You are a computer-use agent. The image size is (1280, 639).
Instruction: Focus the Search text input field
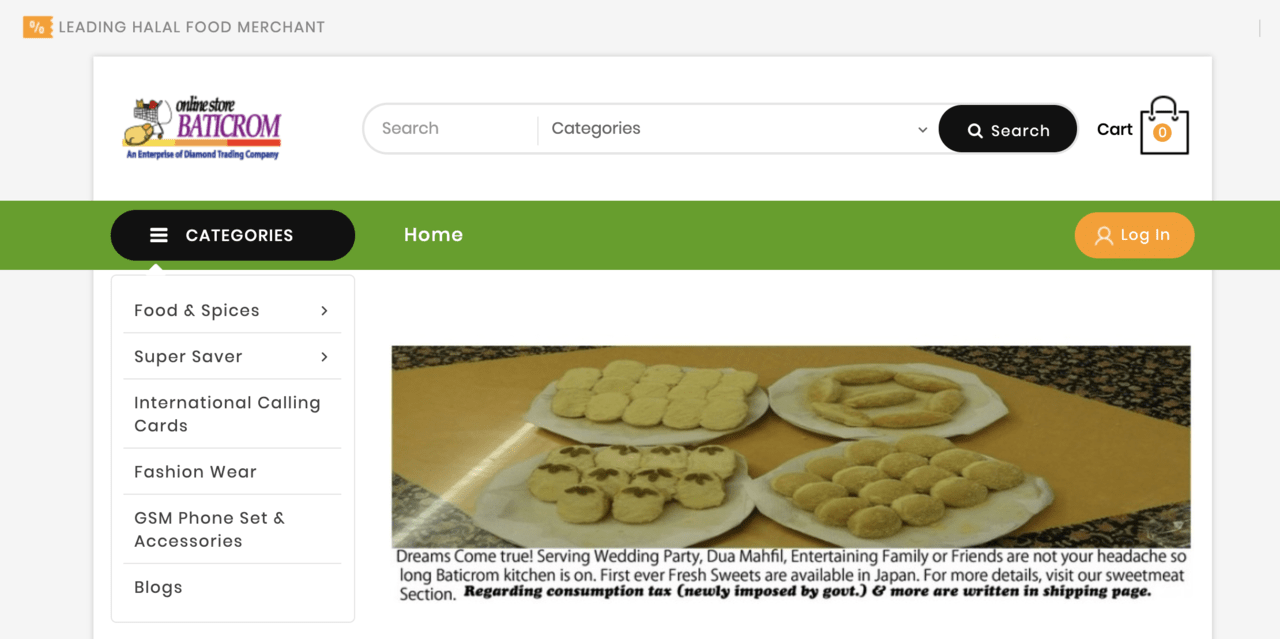pyautogui.click(x=451, y=129)
